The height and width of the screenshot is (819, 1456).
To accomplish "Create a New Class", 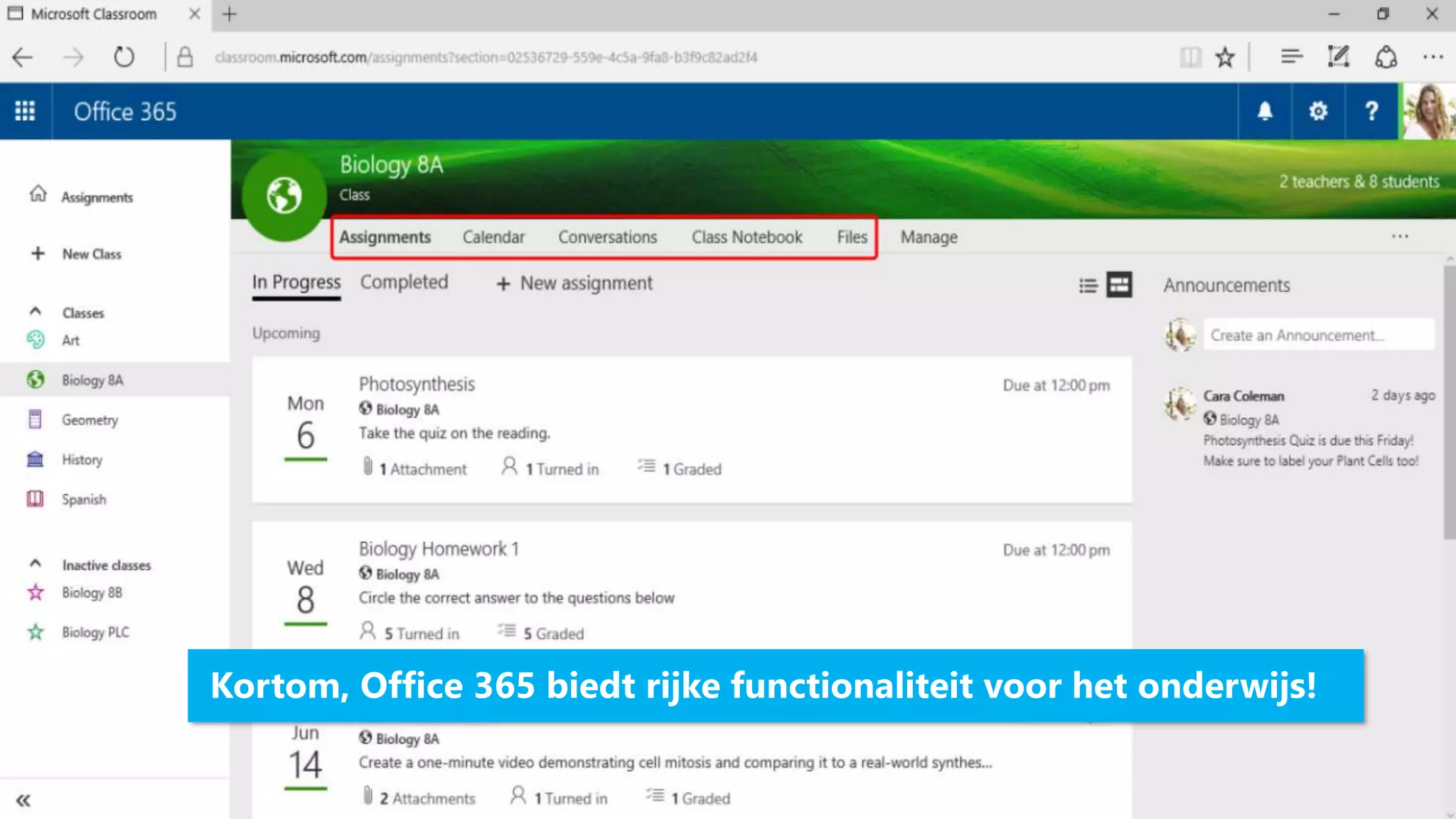I will [92, 254].
